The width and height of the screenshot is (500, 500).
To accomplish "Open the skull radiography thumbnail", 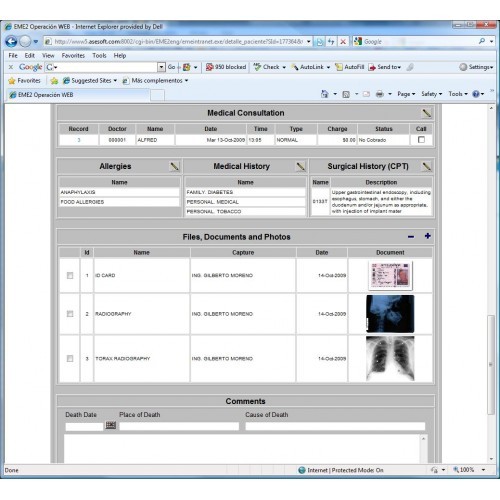I will point(390,314).
